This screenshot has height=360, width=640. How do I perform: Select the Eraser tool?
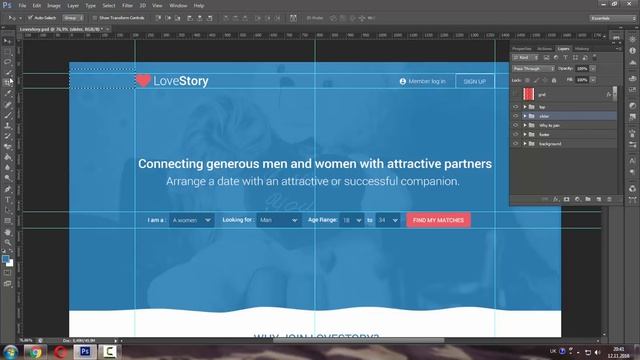(7, 147)
